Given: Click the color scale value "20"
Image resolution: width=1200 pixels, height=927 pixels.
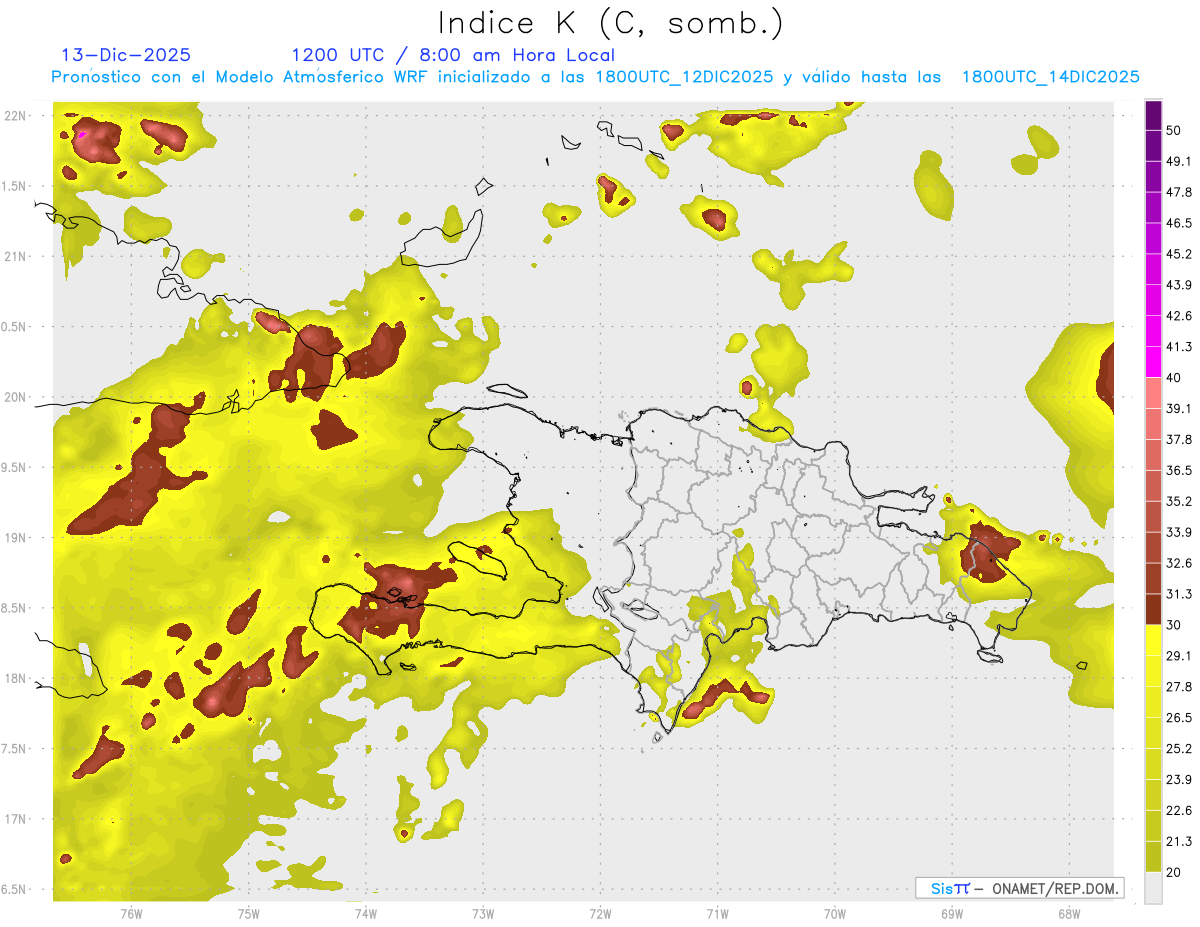Looking at the screenshot, I should [1175, 872].
